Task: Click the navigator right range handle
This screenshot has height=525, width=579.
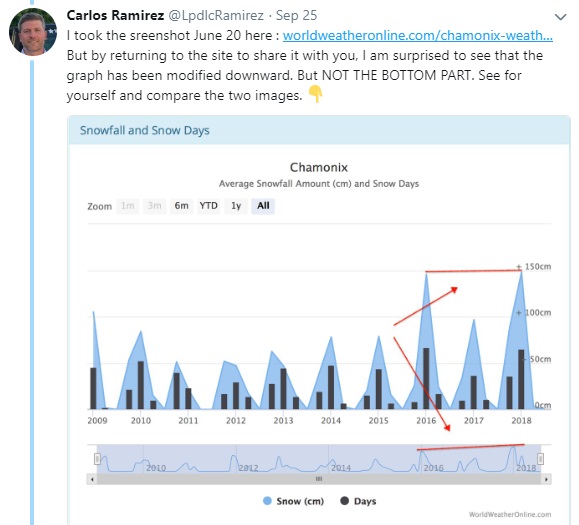Action: click(540, 459)
